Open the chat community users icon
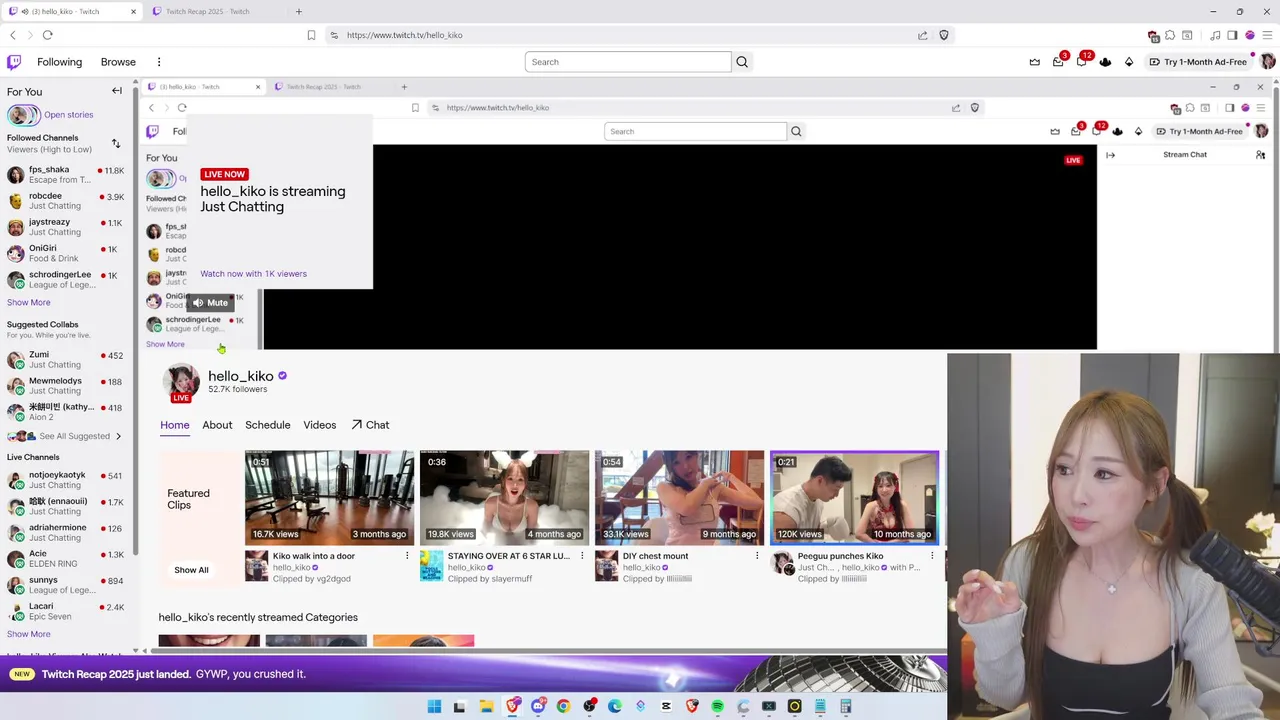The height and width of the screenshot is (720, 1280). click(1260, 155)
